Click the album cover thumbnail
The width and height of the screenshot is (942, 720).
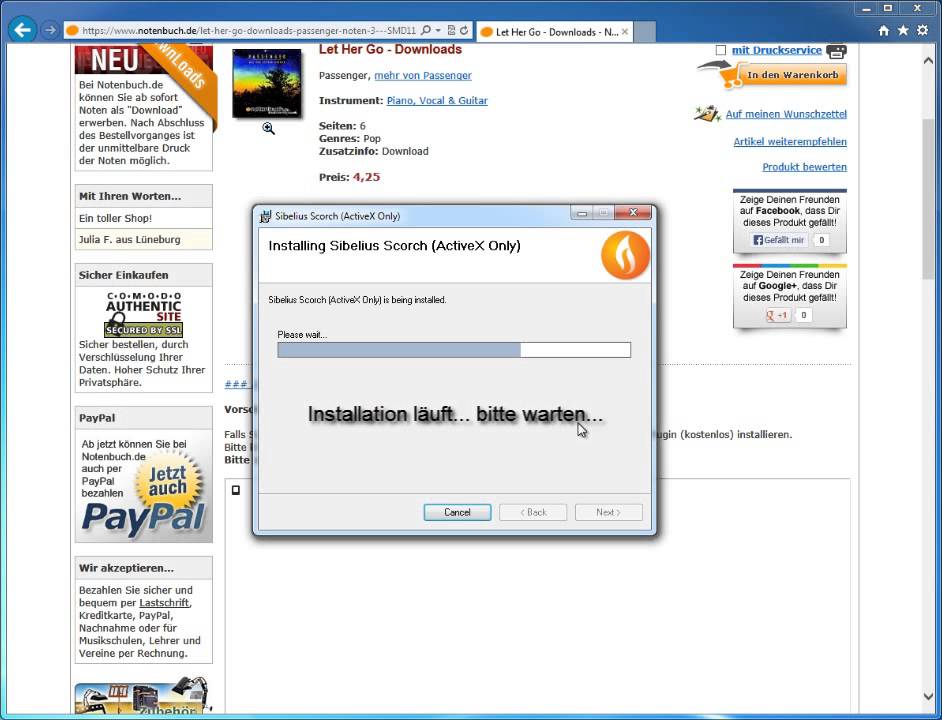coord(267,83)
